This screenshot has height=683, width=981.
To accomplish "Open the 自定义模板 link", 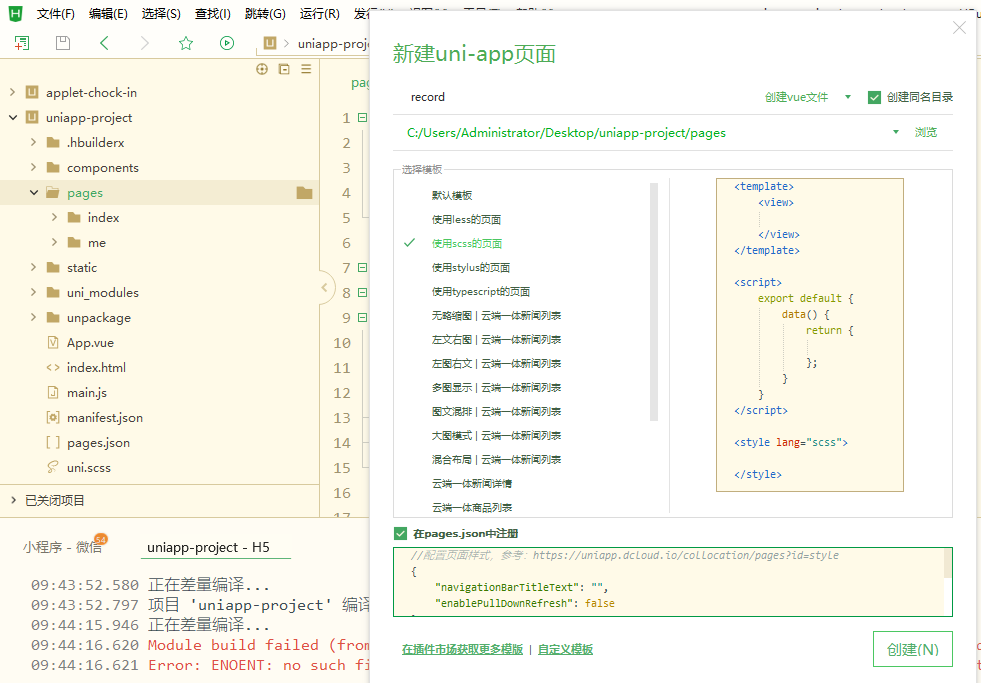I will click(566, 649).
